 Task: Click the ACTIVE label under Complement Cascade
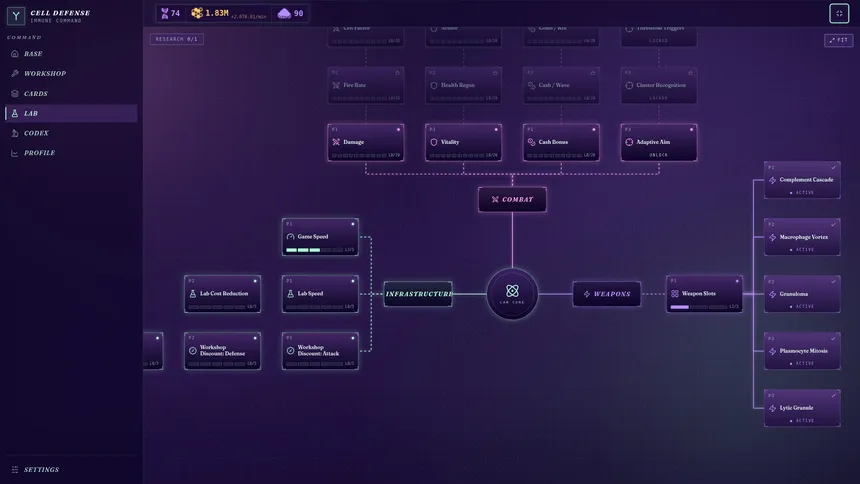(x=805, y=193)
